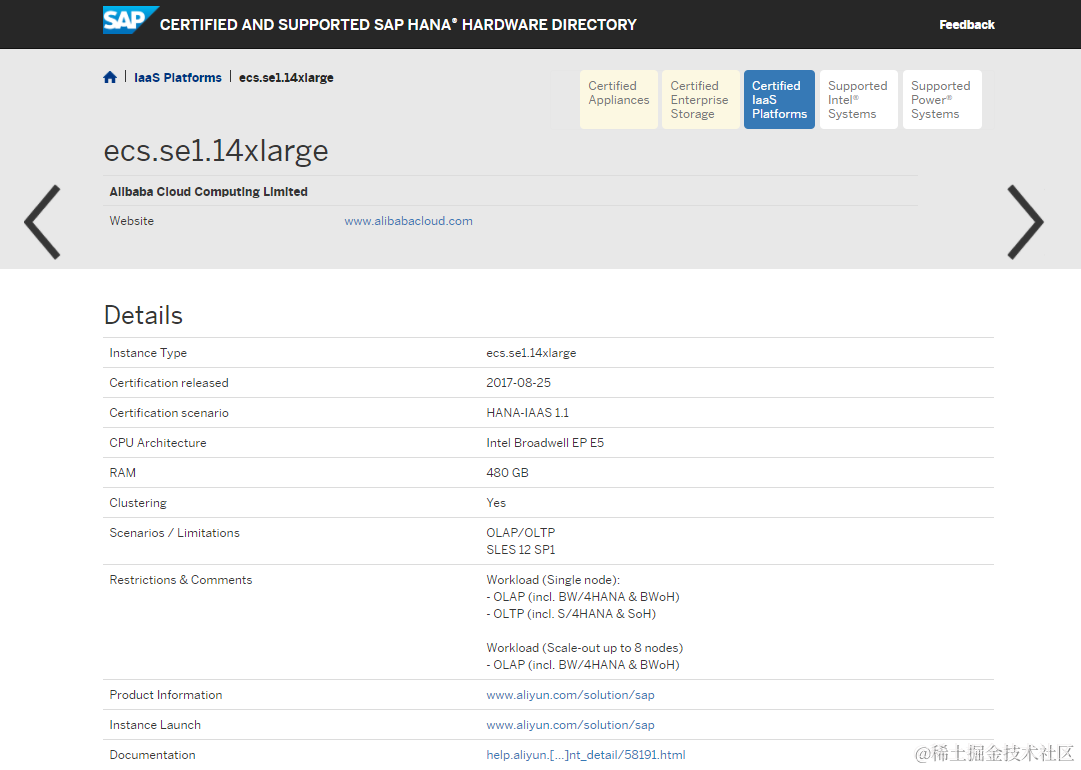Click SLES 12 SP1 text
This screenshot has height=770, width=1081.
point(521,550)
